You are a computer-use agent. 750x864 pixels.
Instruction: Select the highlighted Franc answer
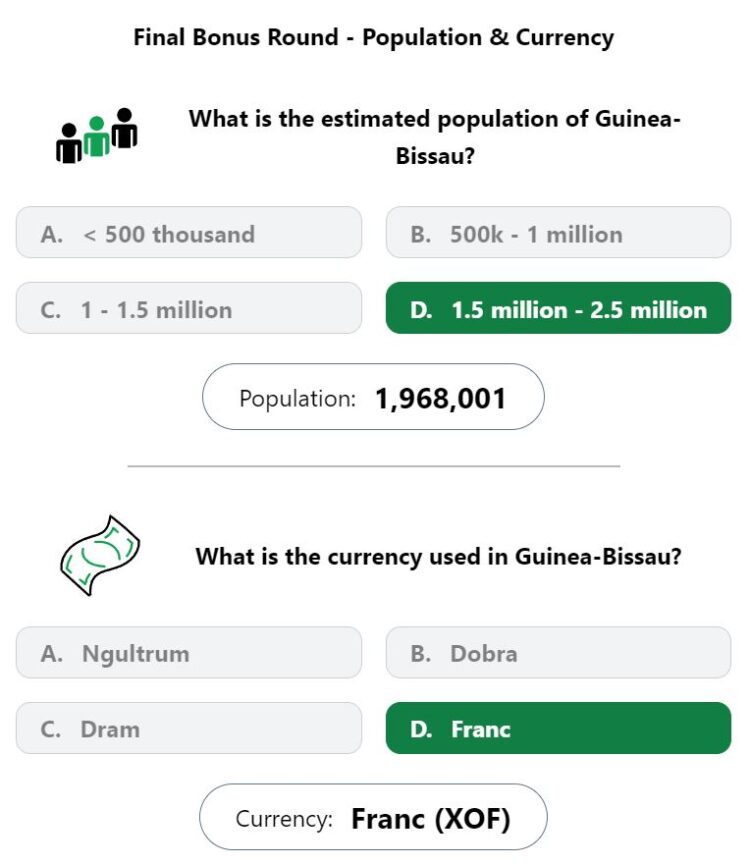click(558, 728)
